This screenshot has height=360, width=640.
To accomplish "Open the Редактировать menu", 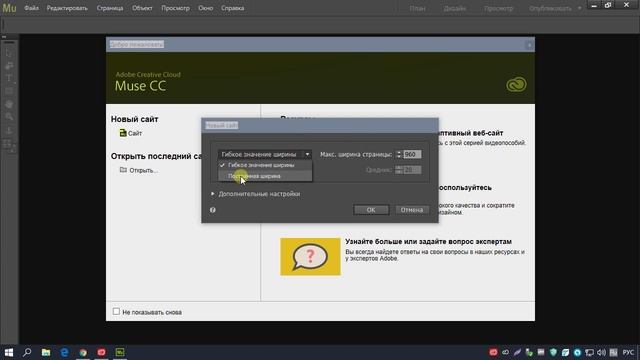I will coord(67,8).
